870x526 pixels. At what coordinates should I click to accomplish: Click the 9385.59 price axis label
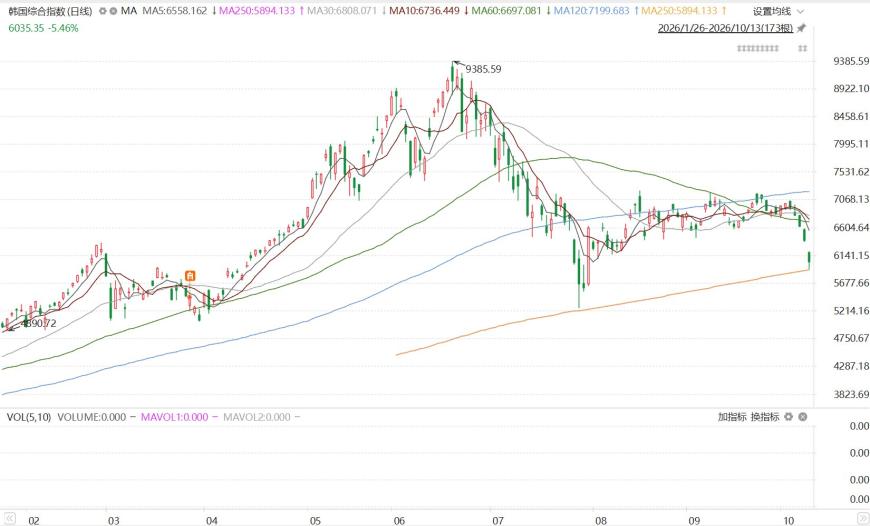851,61
